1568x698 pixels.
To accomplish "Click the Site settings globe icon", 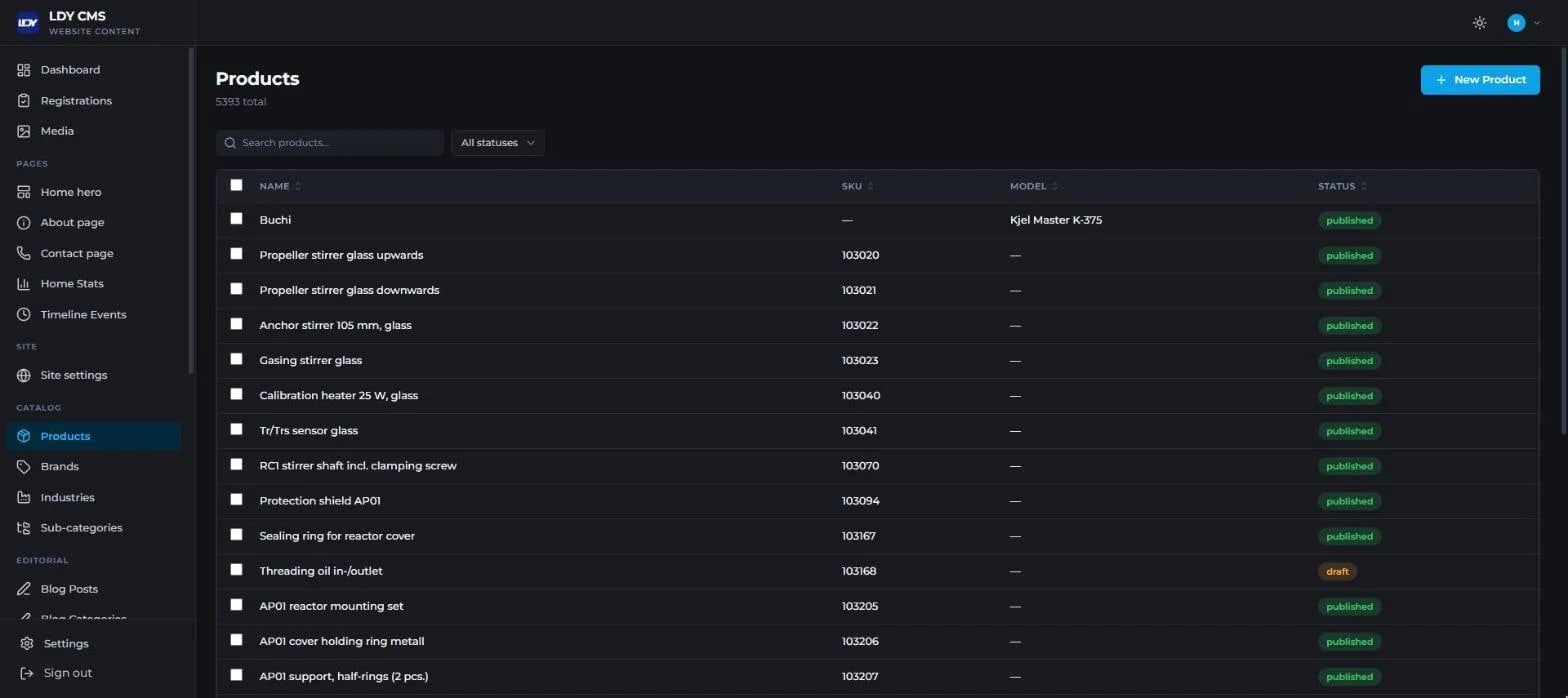I will pyautogui.click(x=24, y=375).
